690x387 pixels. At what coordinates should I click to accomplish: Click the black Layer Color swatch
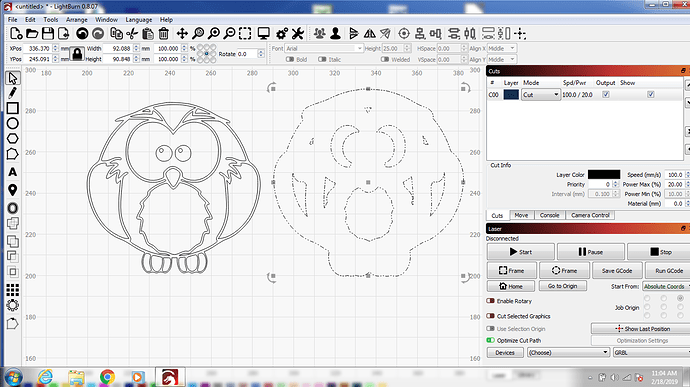[x=604, y=175]
